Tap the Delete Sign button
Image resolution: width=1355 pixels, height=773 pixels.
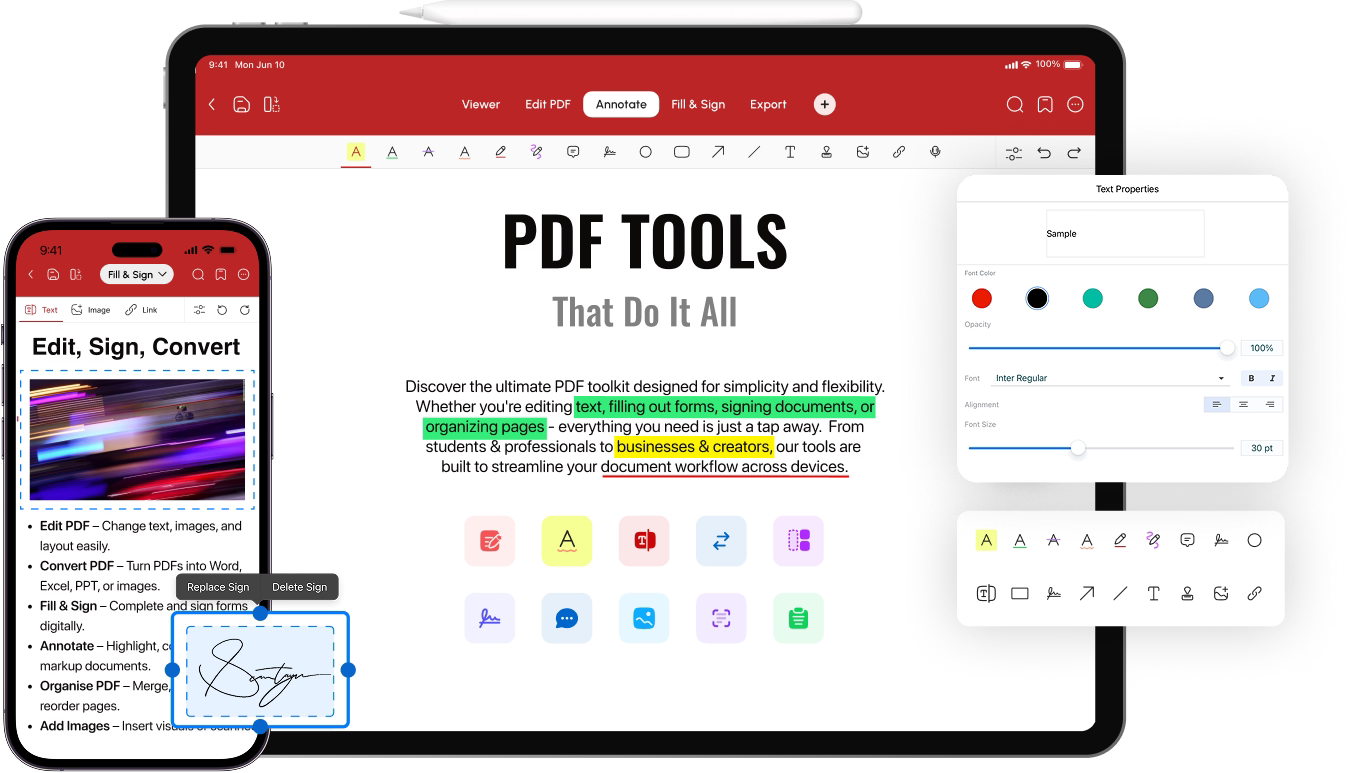point(300,587)
